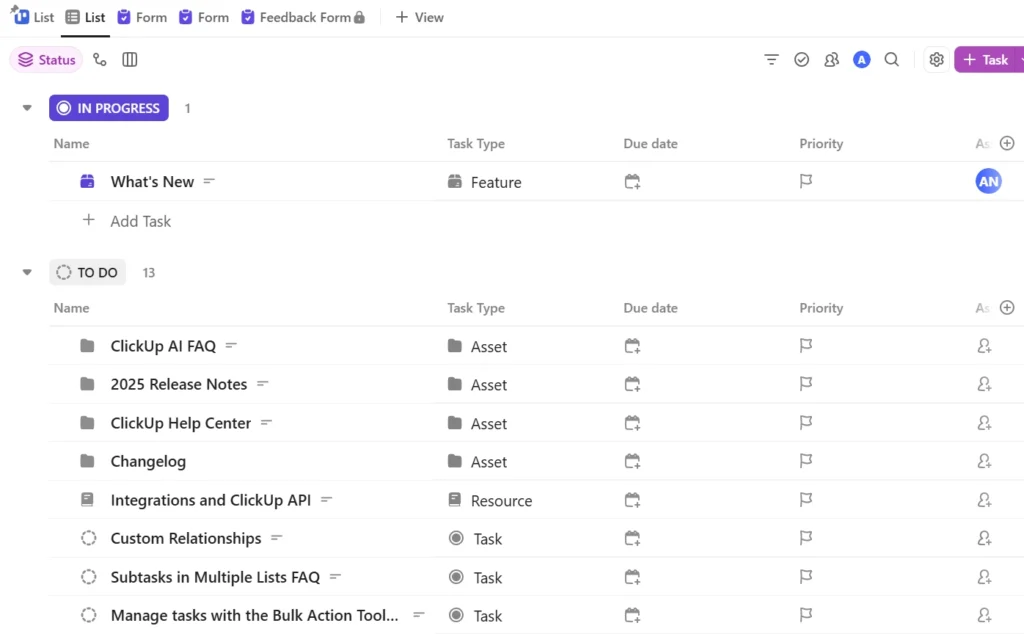Open the second Form tab
The width and height of the screenshot is (1024, 634).
click(204, 17)
